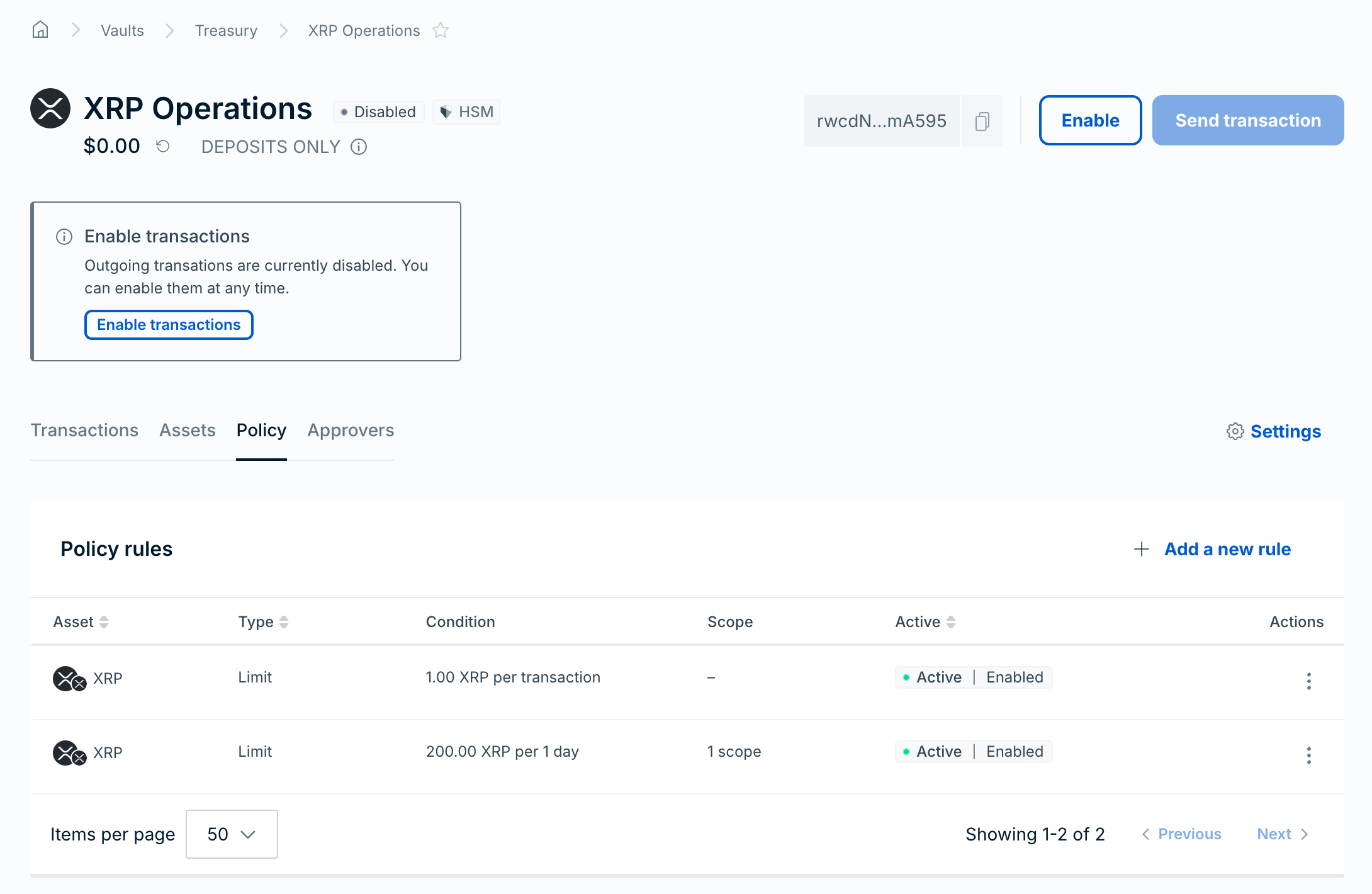Refresh the $0.00 balance

tap(163, 146)
